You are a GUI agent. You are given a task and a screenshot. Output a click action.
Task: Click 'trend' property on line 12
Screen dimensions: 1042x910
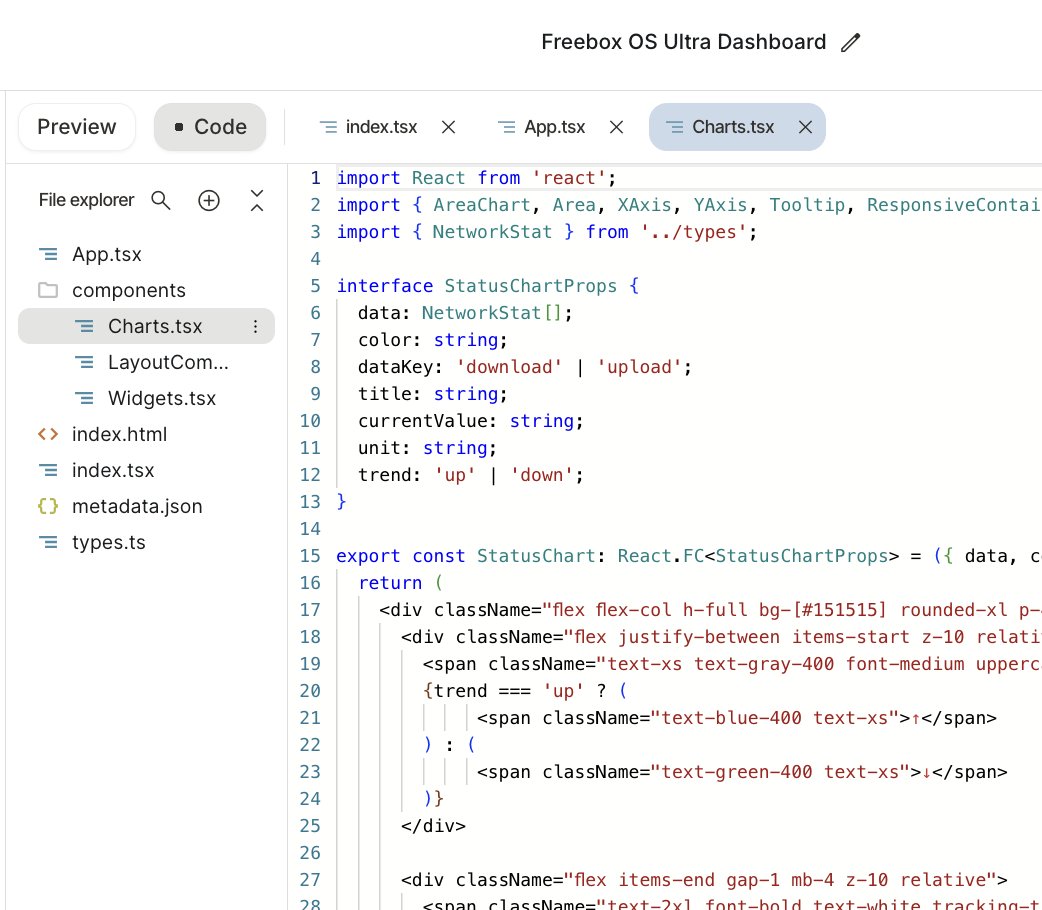coord(384,475)
